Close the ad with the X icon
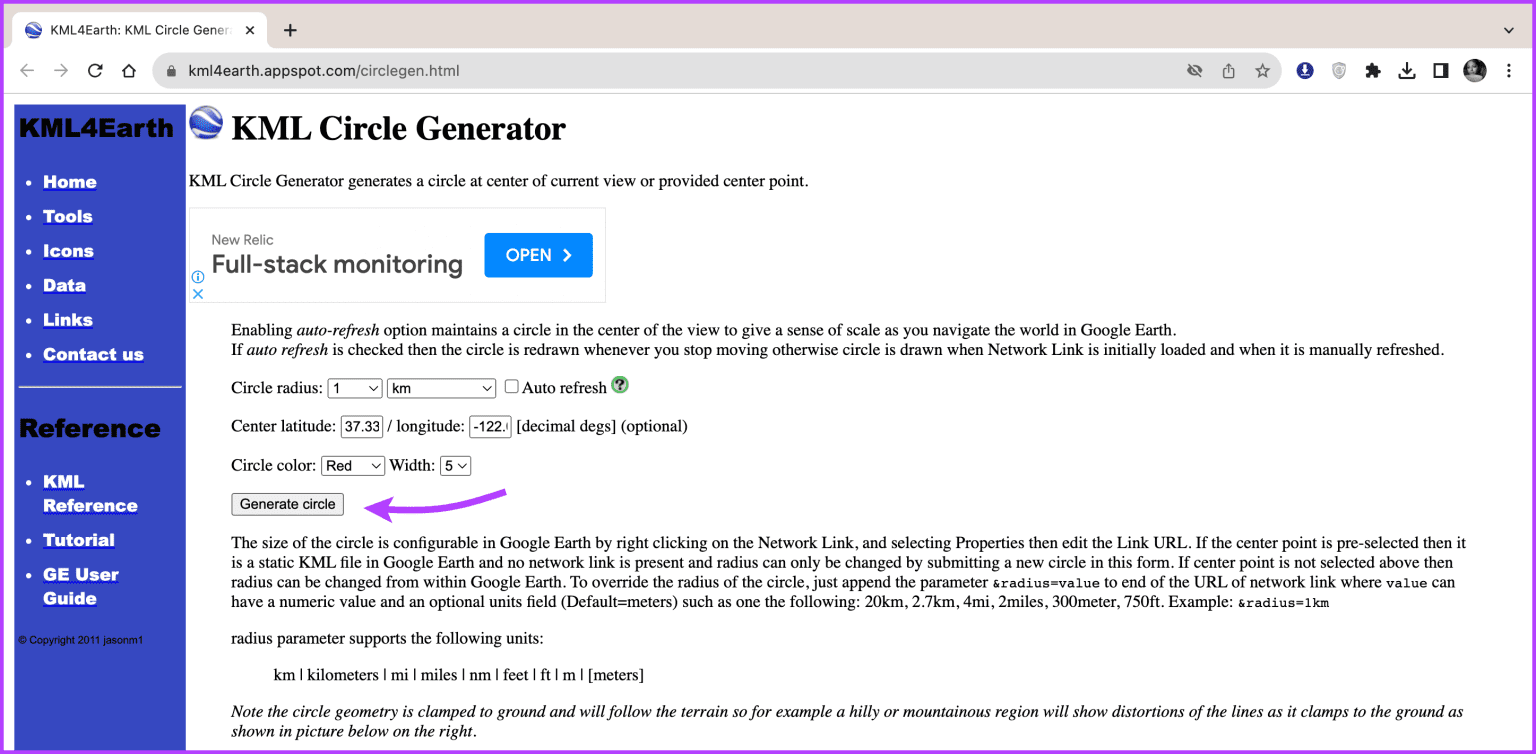 tap(198, 294)
